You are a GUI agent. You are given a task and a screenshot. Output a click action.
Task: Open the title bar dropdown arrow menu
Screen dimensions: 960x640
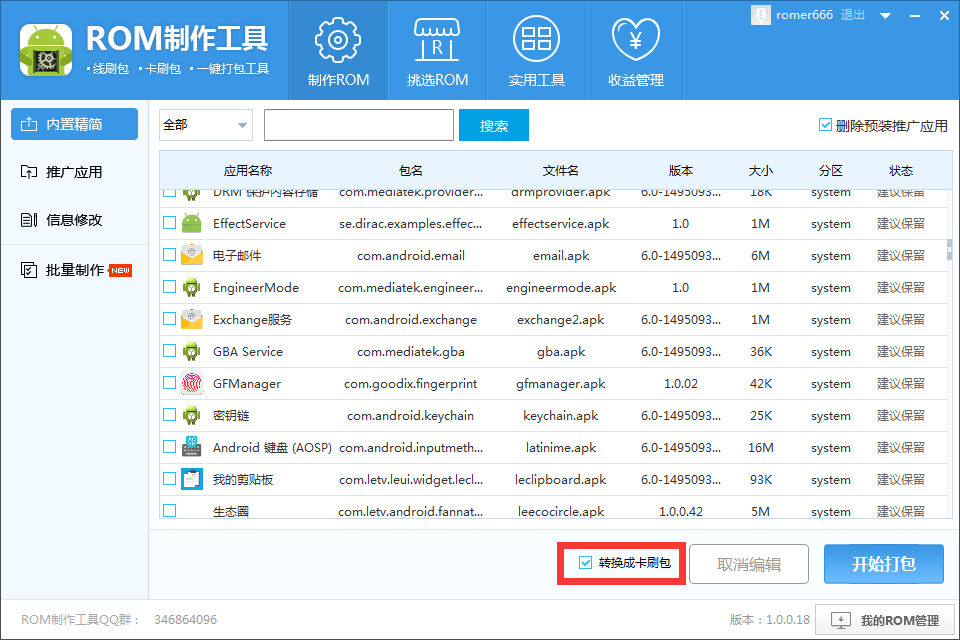click(885, 16)
